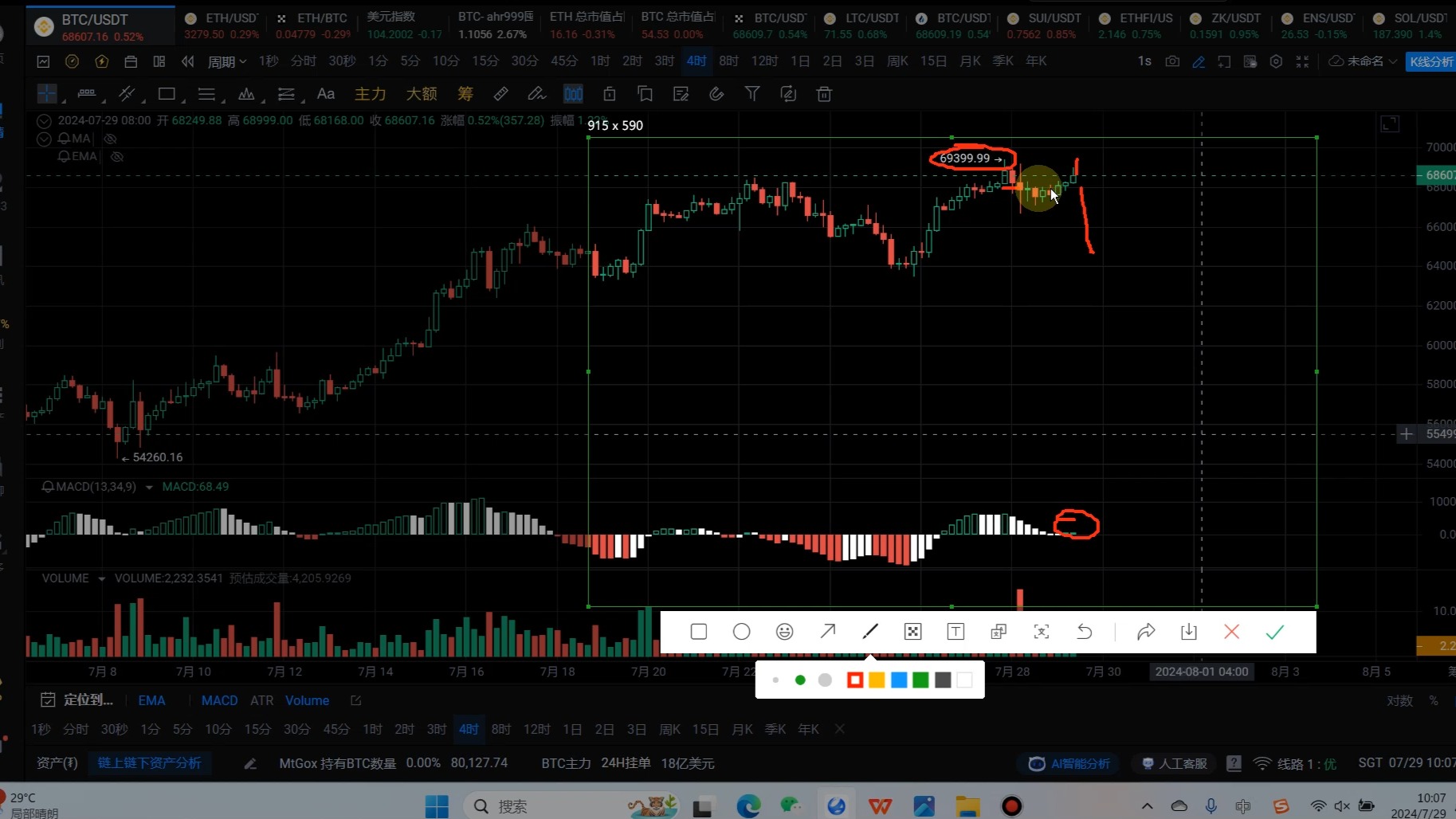Pick the blue brush color swatch
Screen dimensions: 1456x819
(x=899, y=680)
